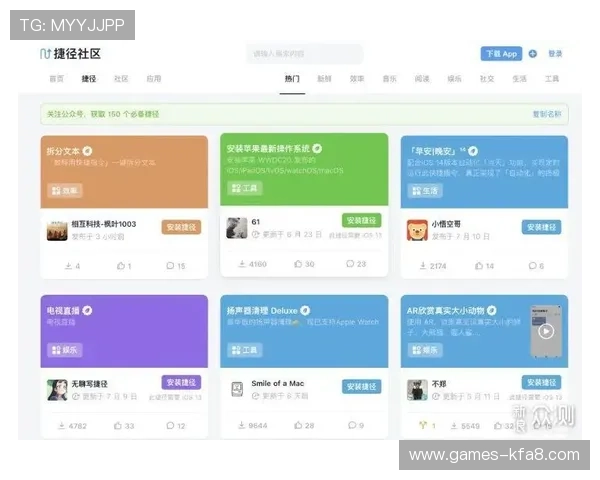Image resolution: width=600 pixels, height=480 pixels.
Task: Install the 拆分文本 shortcut via 安装捷径
Action: 181,227
